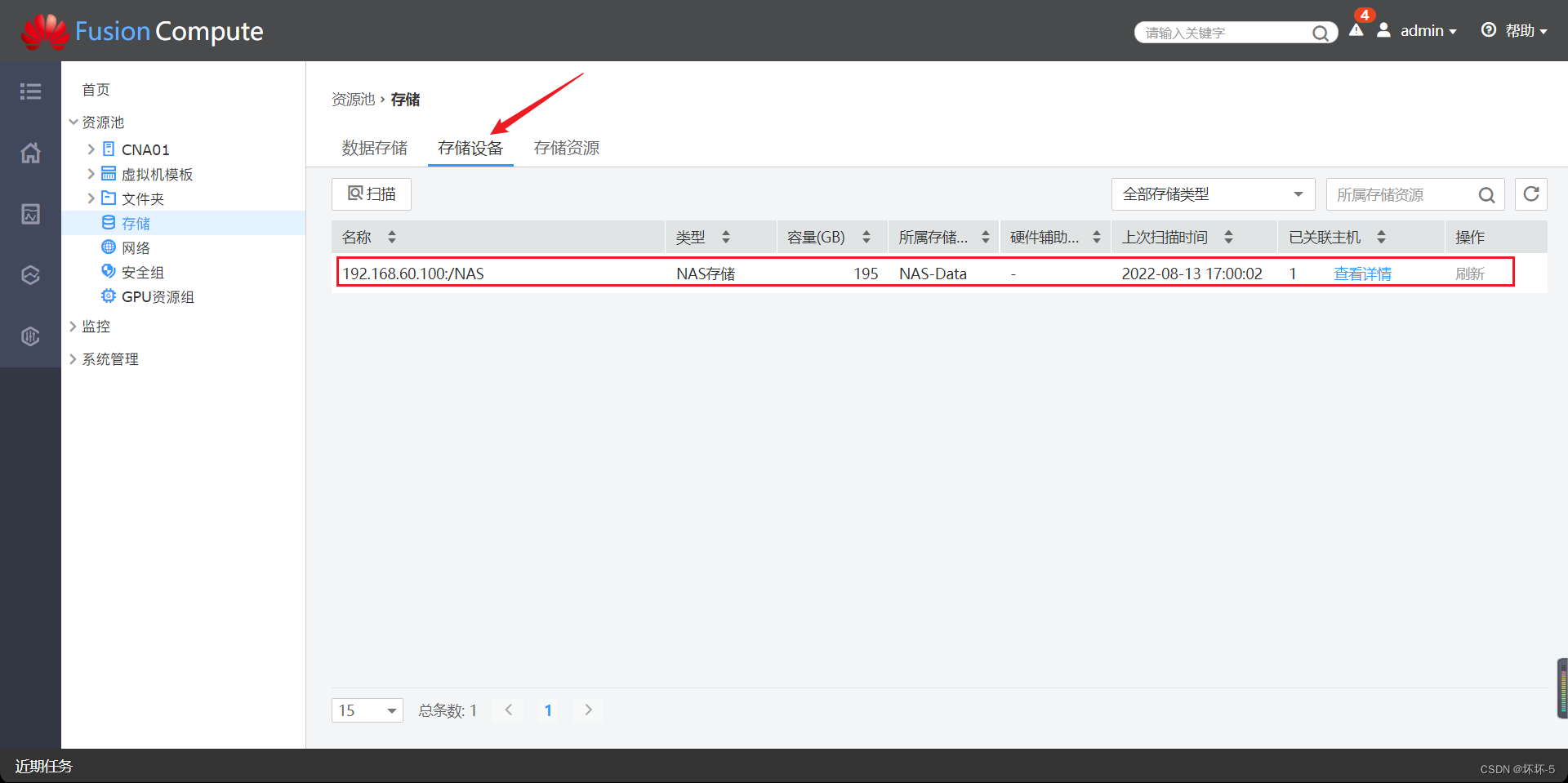The height and width of the screenshot is (783, 1568).
Task: Click the security shield icon in left rail
Action: 30,336
